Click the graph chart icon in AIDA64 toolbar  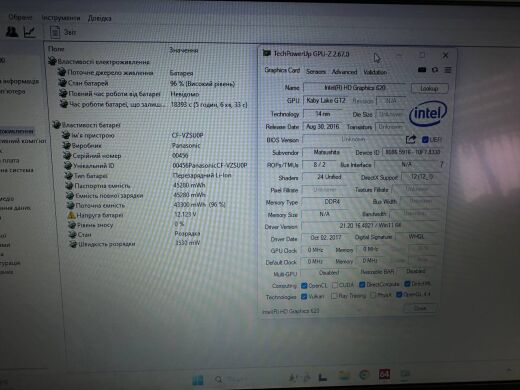29,32
